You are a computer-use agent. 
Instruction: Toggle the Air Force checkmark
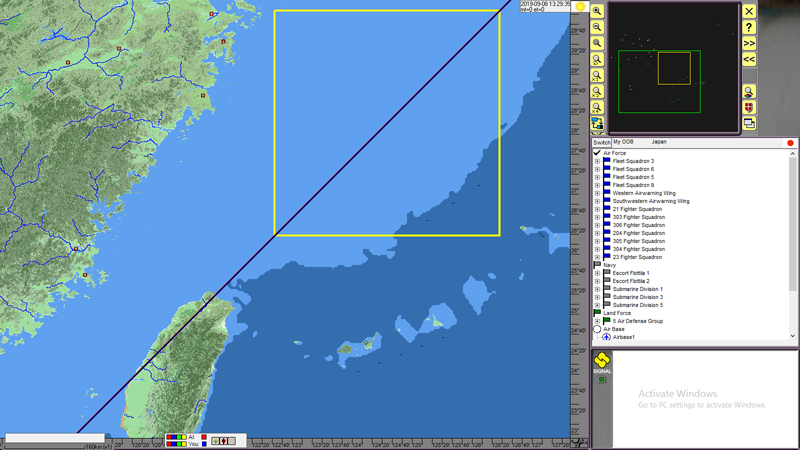tap(597, 153)
